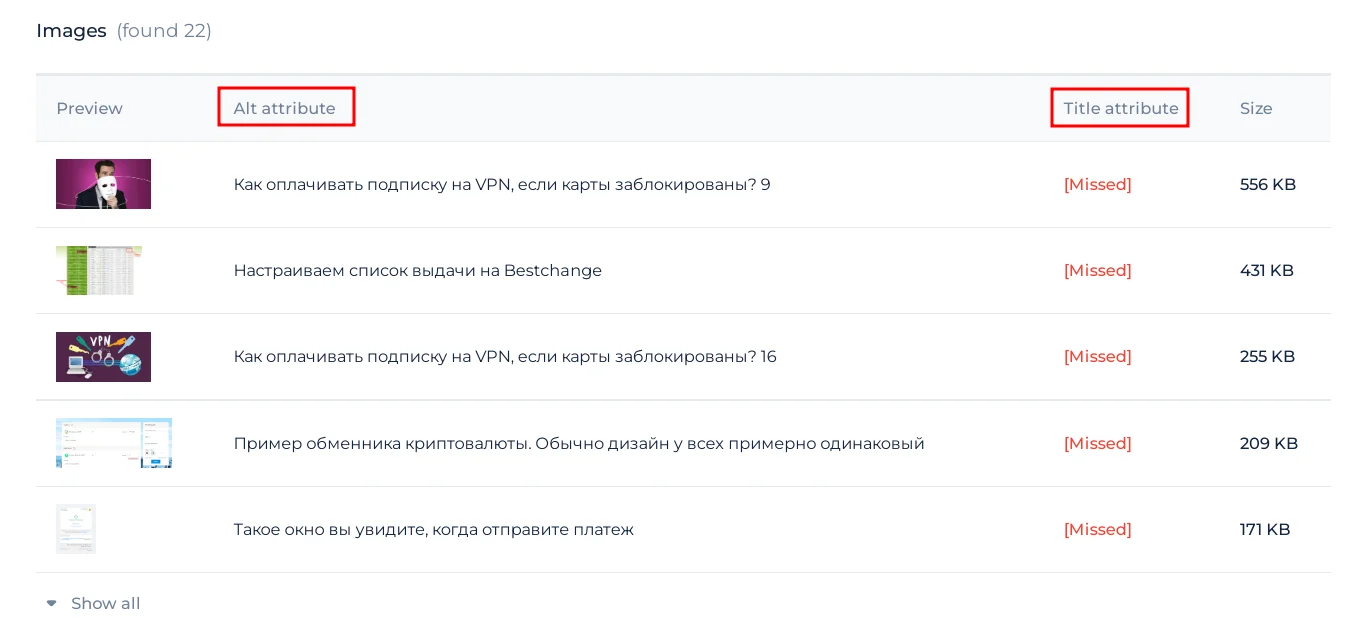Select the Пример обменника криптовалюты alt text
This screenshot has height=642, width=1364.
[x=578, y=443]
